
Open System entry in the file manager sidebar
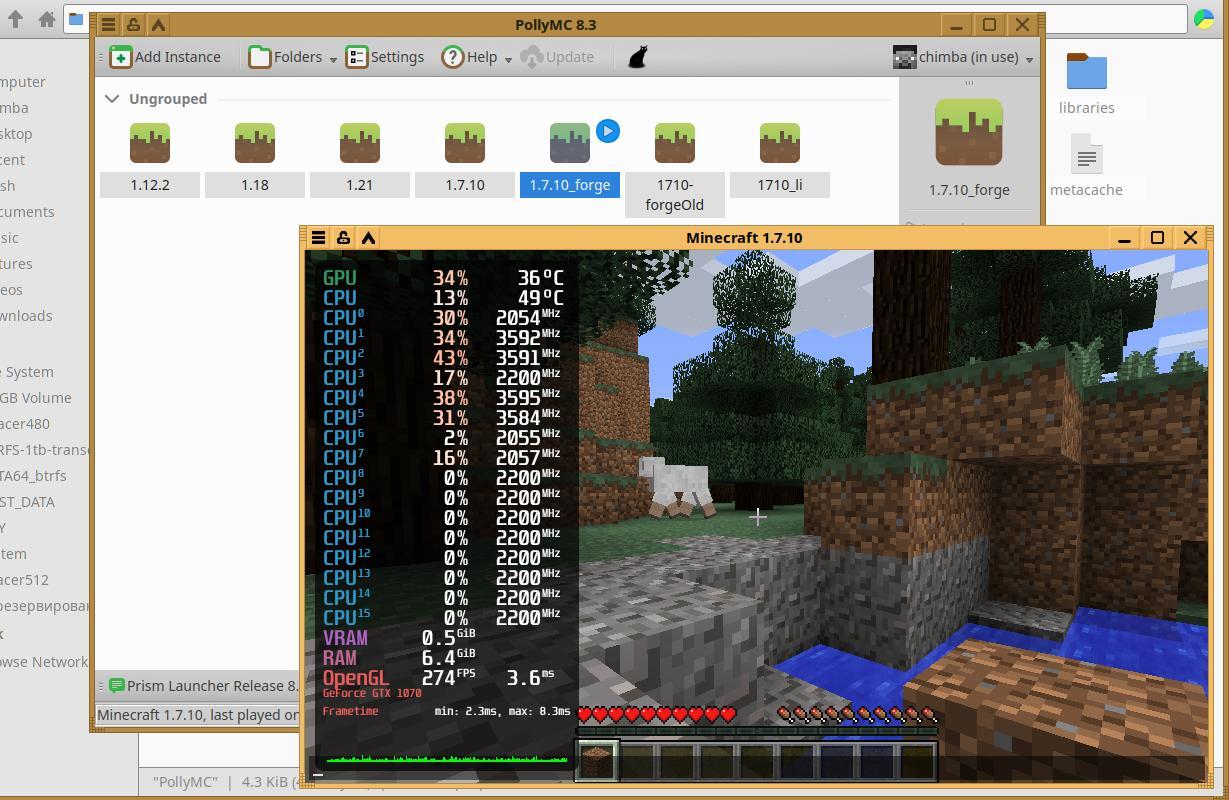coord(27,372)
